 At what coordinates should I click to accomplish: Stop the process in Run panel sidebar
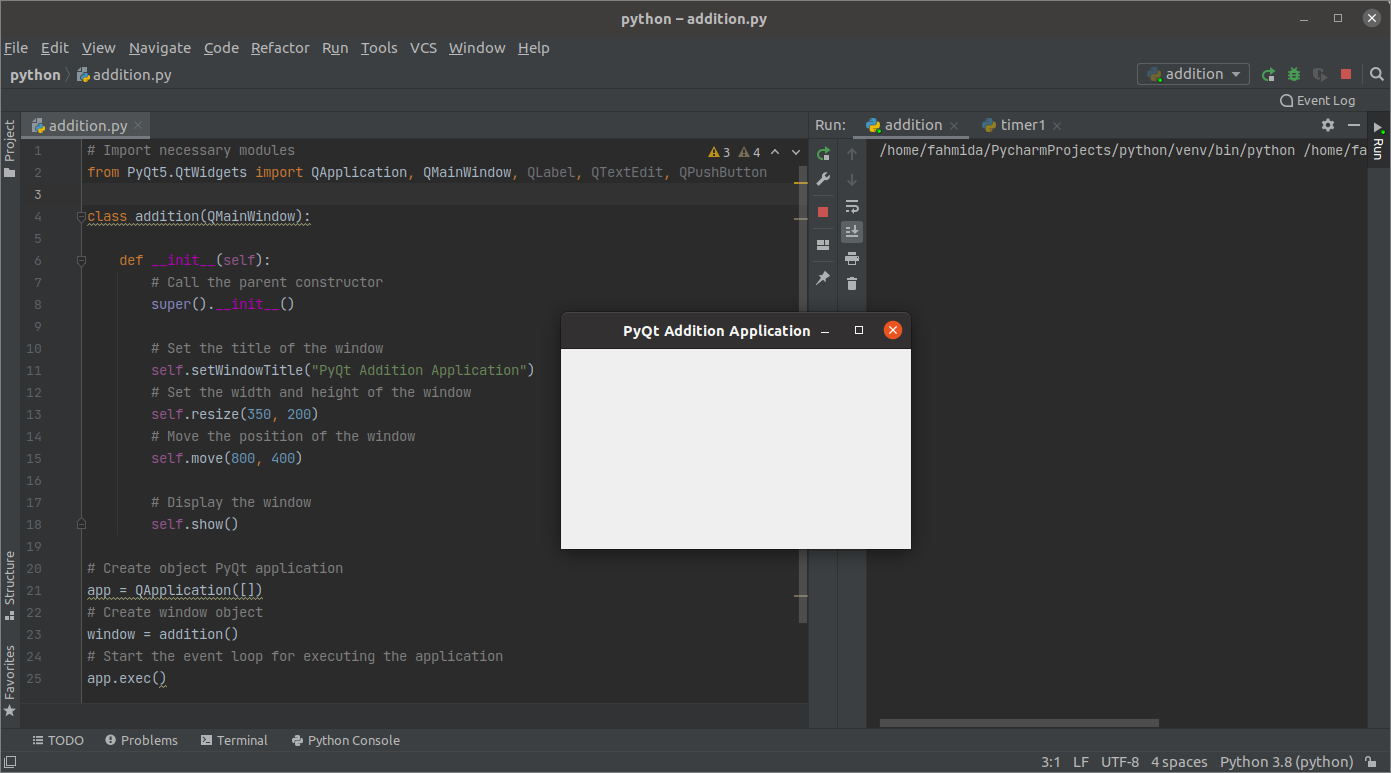823,212
